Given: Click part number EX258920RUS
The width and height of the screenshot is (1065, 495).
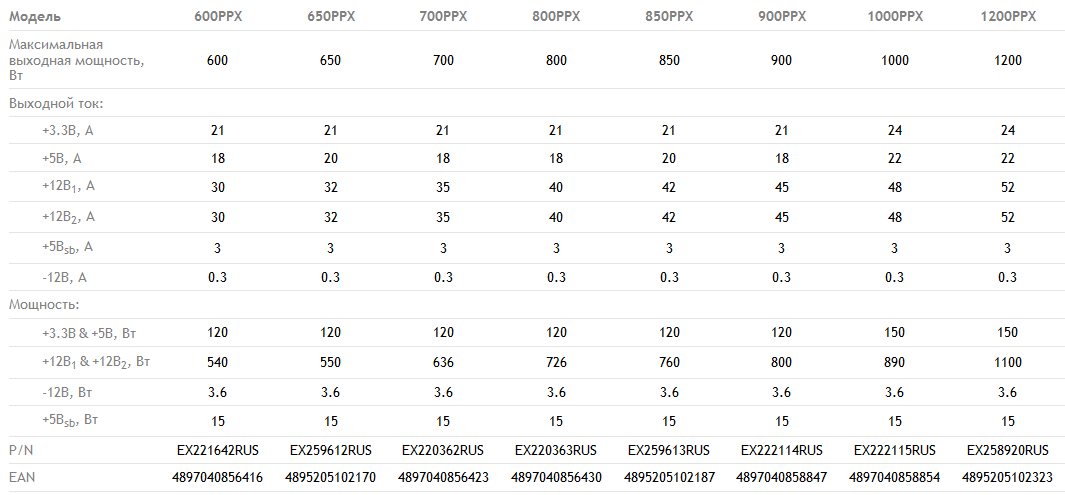Looking at the screenshot, I should tap(1008, 450).
